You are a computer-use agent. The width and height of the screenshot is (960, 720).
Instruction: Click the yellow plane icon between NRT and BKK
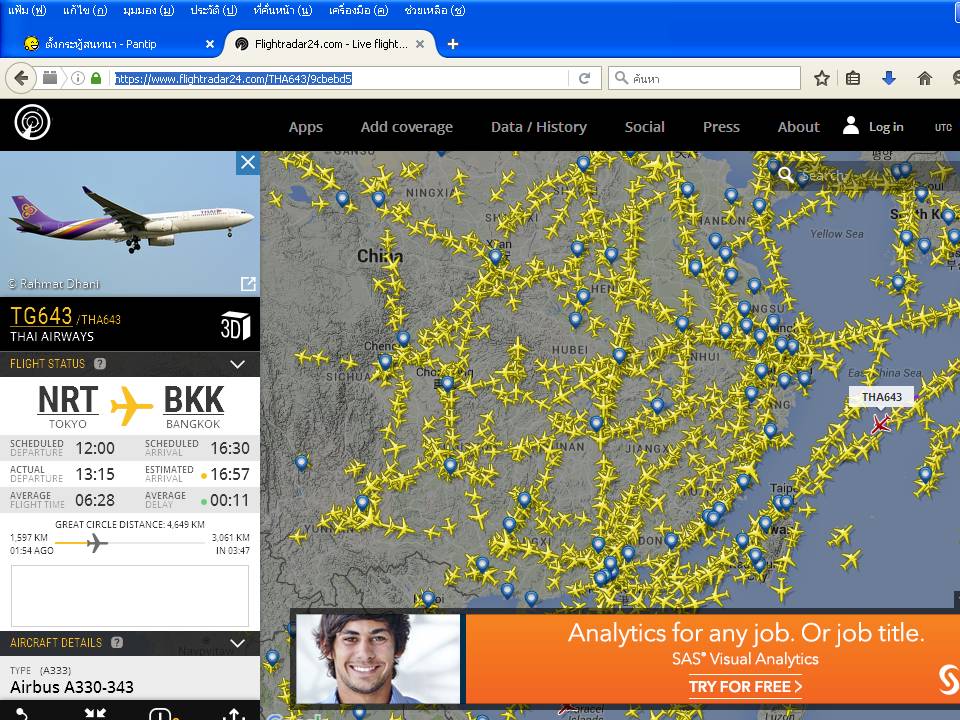[x=131, y=405]
